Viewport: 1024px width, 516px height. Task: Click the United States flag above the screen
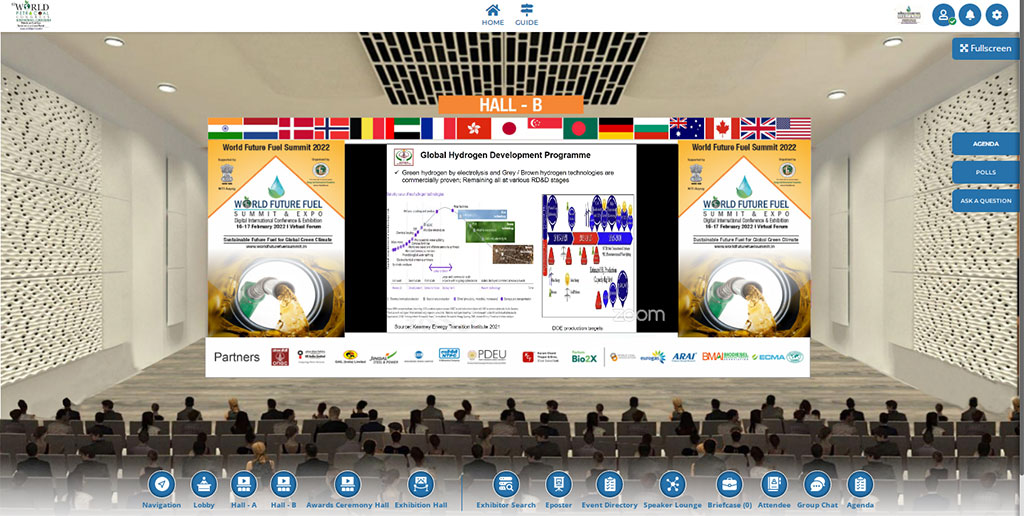tap(793, 129)
